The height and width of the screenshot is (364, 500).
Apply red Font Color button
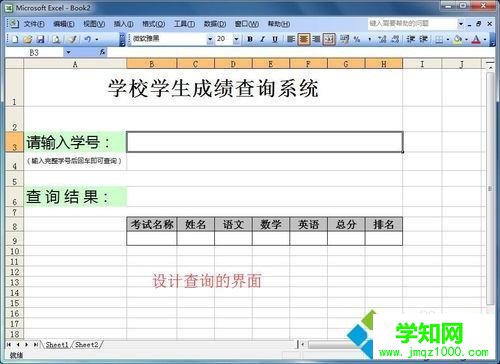tap(476, 39)
